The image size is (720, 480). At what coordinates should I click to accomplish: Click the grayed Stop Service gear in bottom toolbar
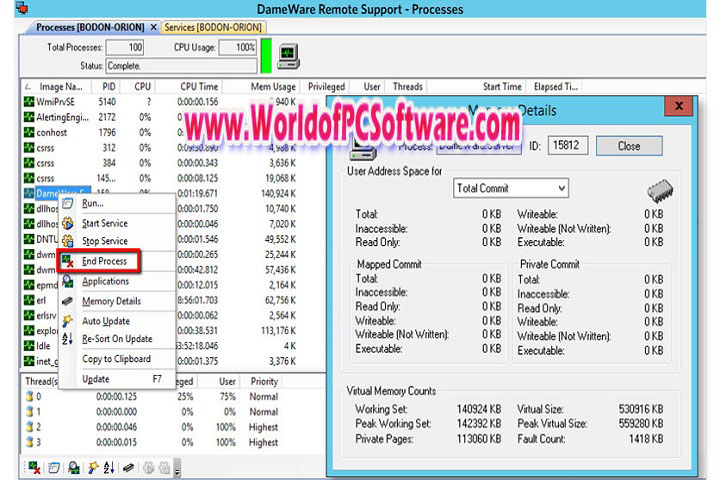[164, 468]
